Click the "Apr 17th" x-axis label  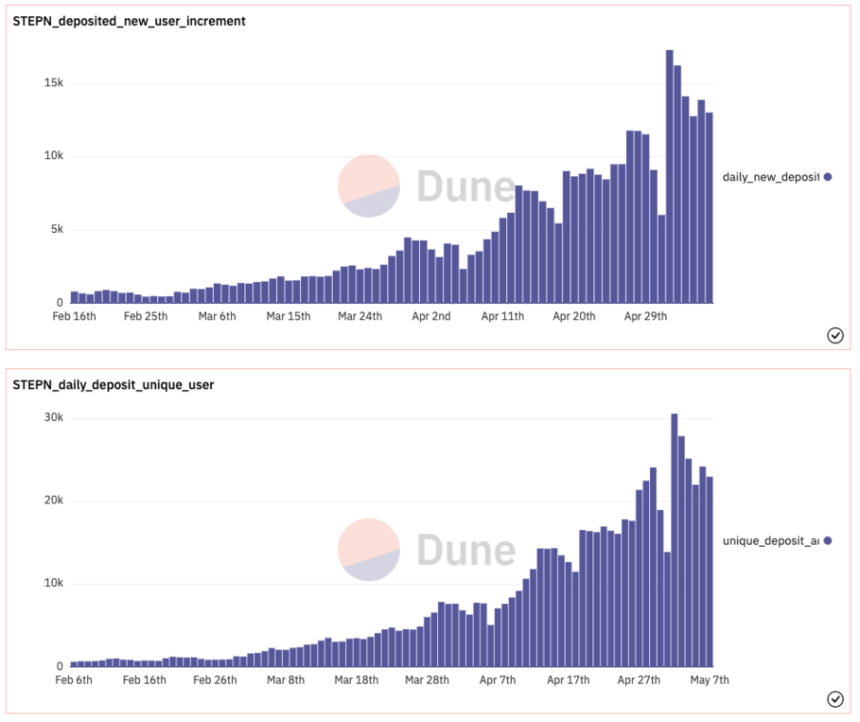(x=568, y=680)
